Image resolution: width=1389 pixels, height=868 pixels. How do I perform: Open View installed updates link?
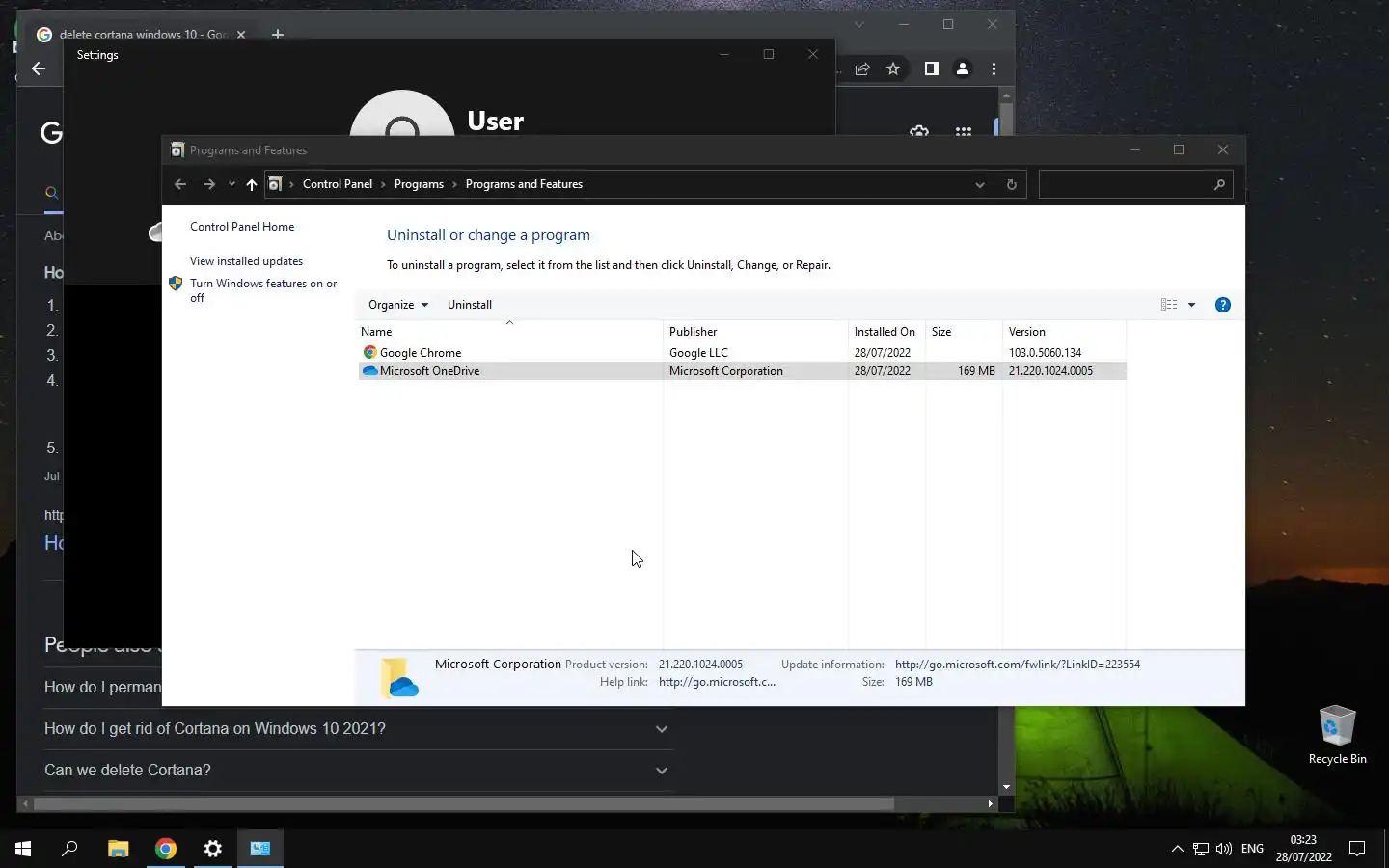pyautogui.click(x=246, y=261)
